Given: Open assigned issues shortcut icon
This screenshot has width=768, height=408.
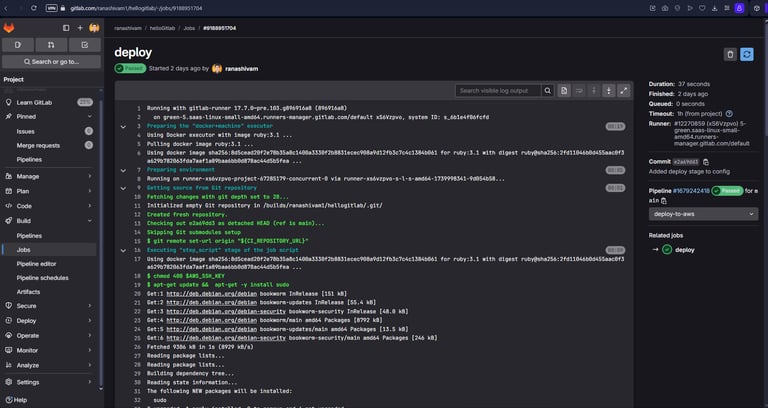Looking at the screenshot, I should tap(18, 45).
